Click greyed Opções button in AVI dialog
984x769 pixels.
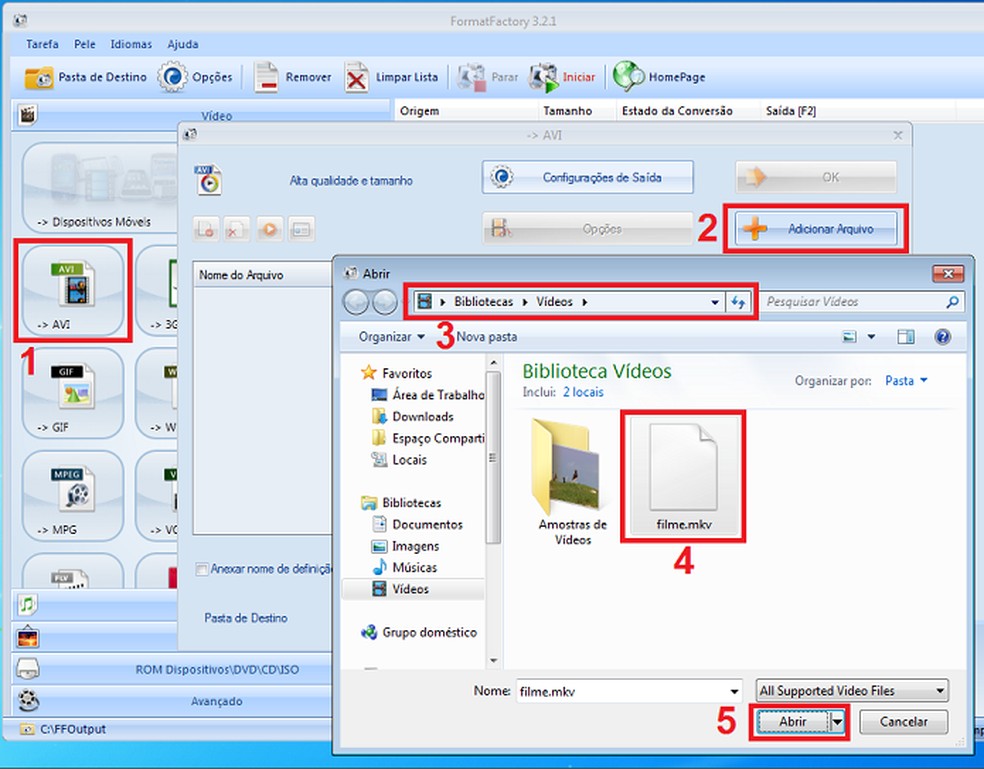587,229
